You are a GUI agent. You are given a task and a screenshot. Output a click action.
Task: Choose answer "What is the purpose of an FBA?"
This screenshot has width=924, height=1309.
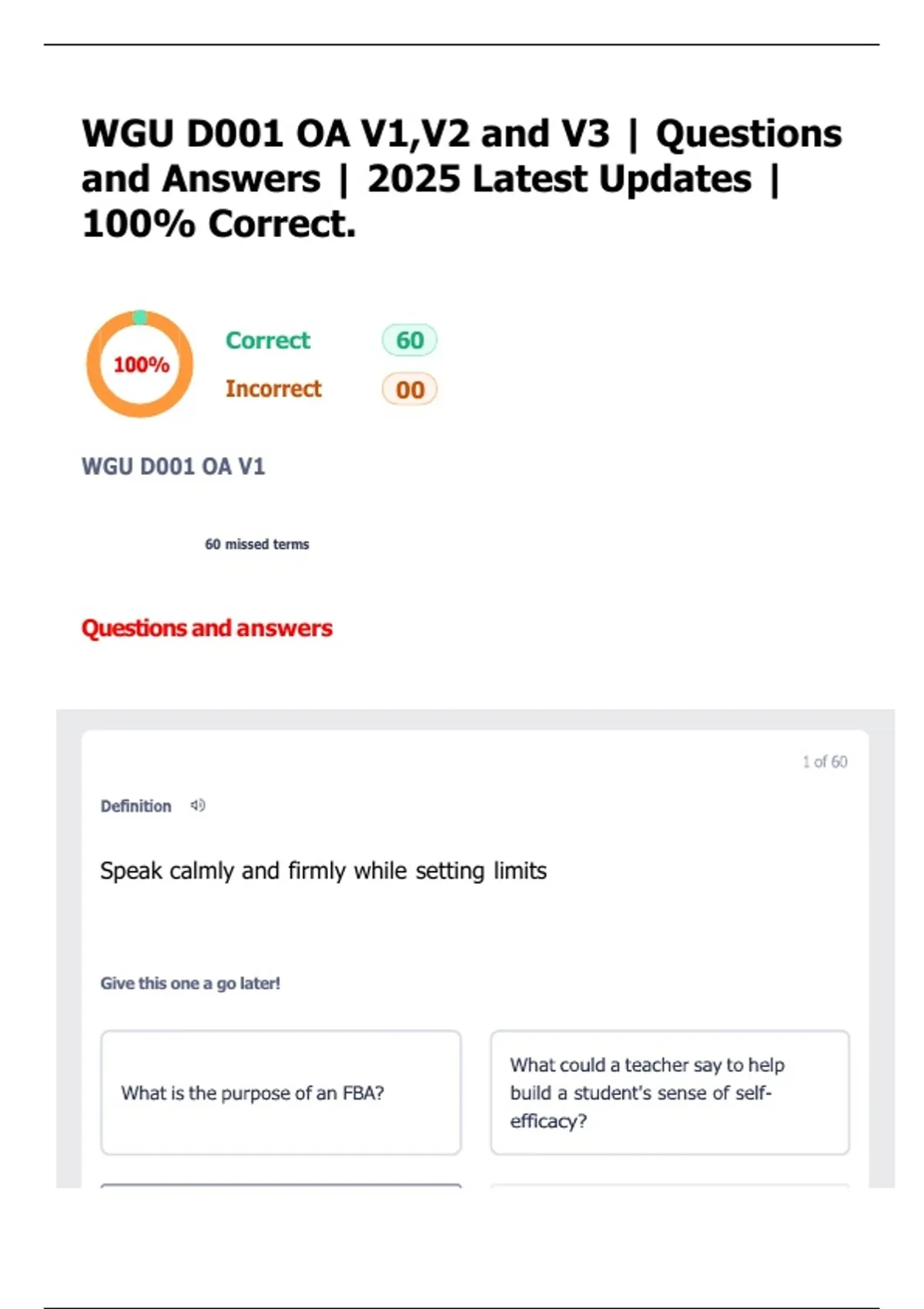281,1093
